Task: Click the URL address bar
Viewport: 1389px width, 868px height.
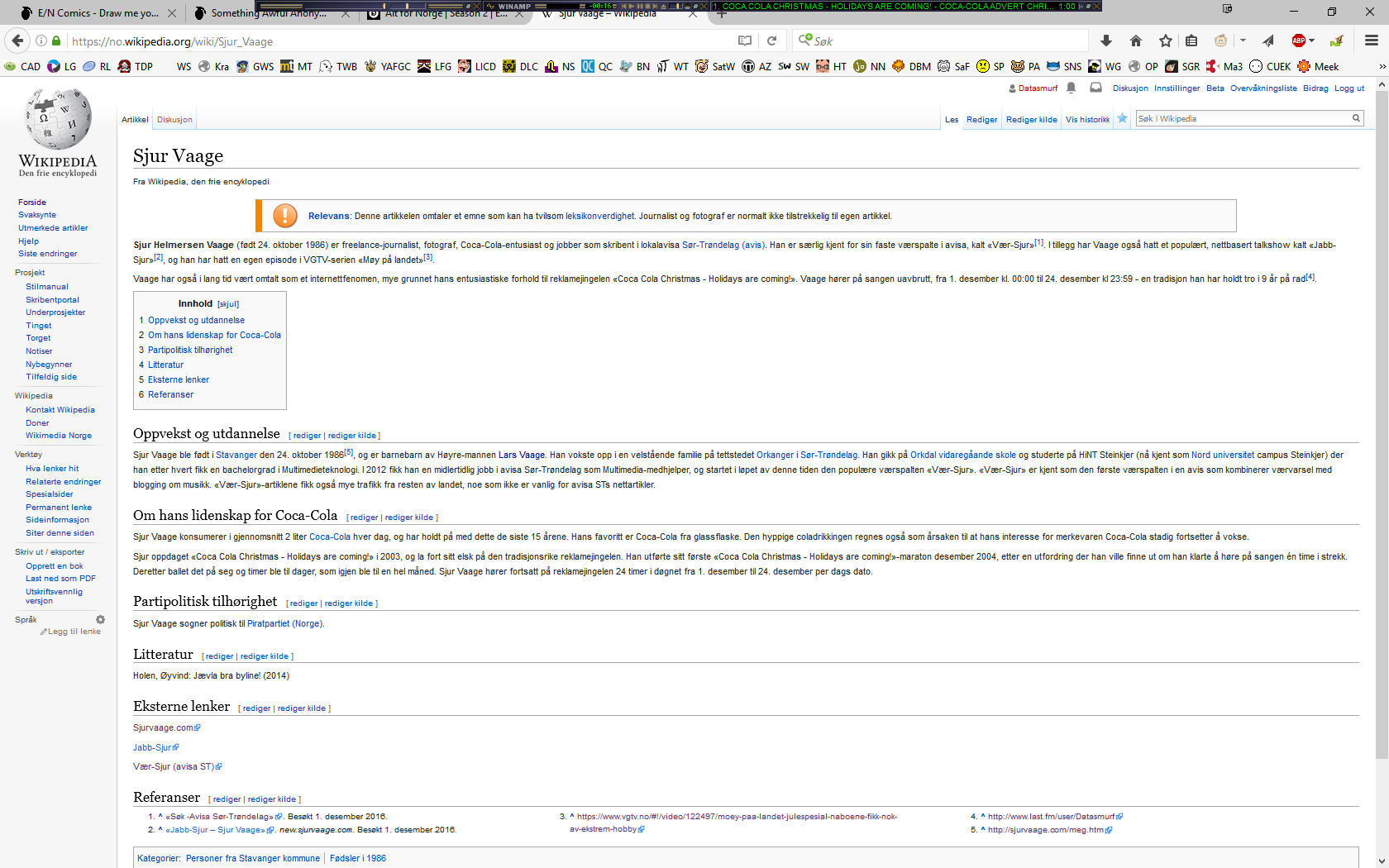Action: point(397,41)
